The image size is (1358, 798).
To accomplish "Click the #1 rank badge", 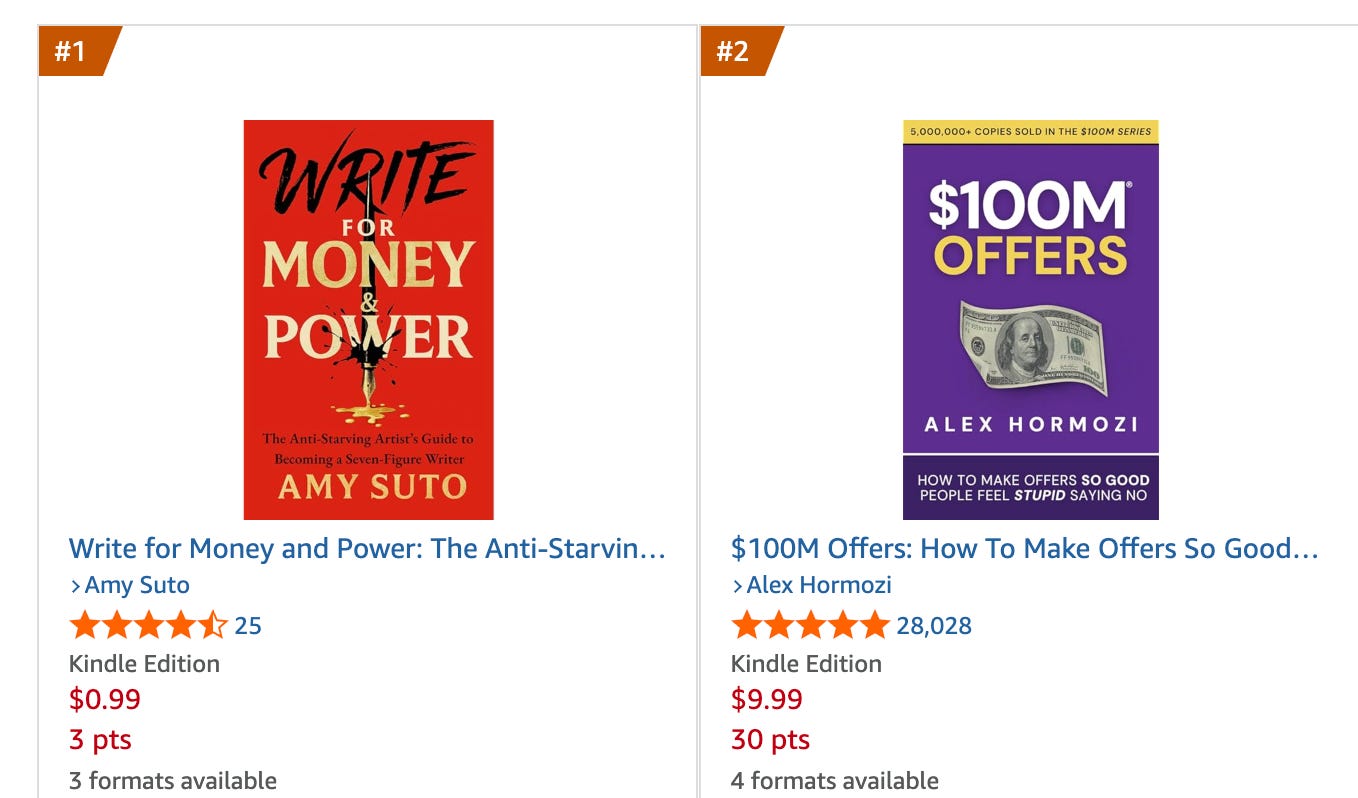I will [73, 51].
